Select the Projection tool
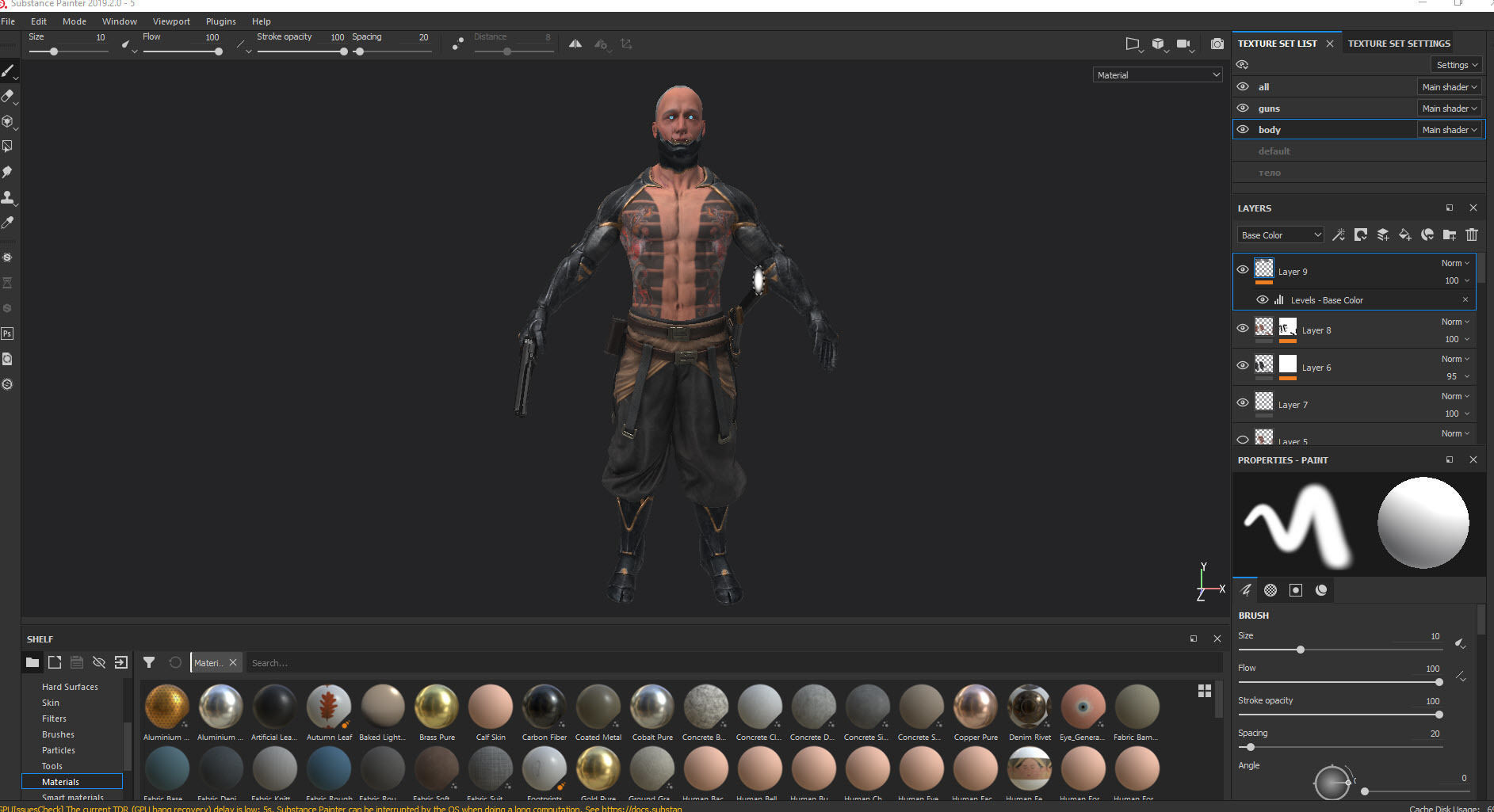 (8, 122)
